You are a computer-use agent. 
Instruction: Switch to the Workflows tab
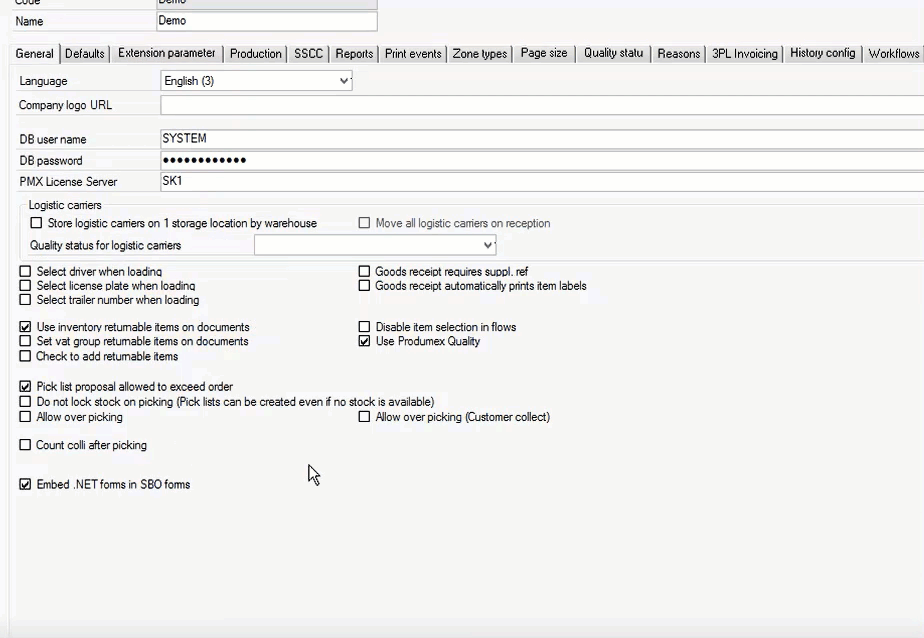coord(893,53)
